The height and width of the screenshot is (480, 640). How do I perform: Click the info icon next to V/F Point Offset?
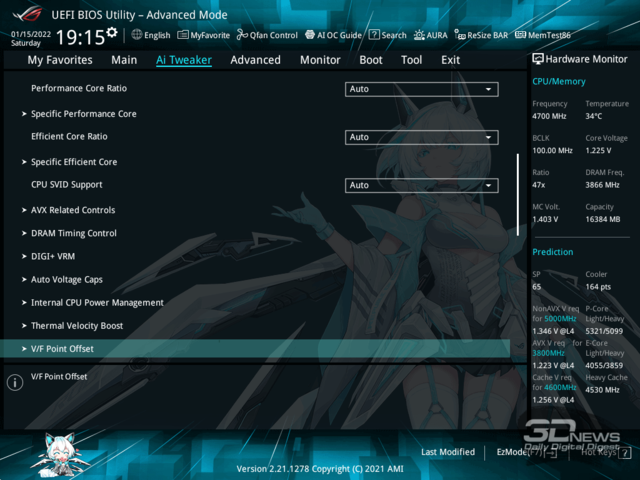[15, 382]
